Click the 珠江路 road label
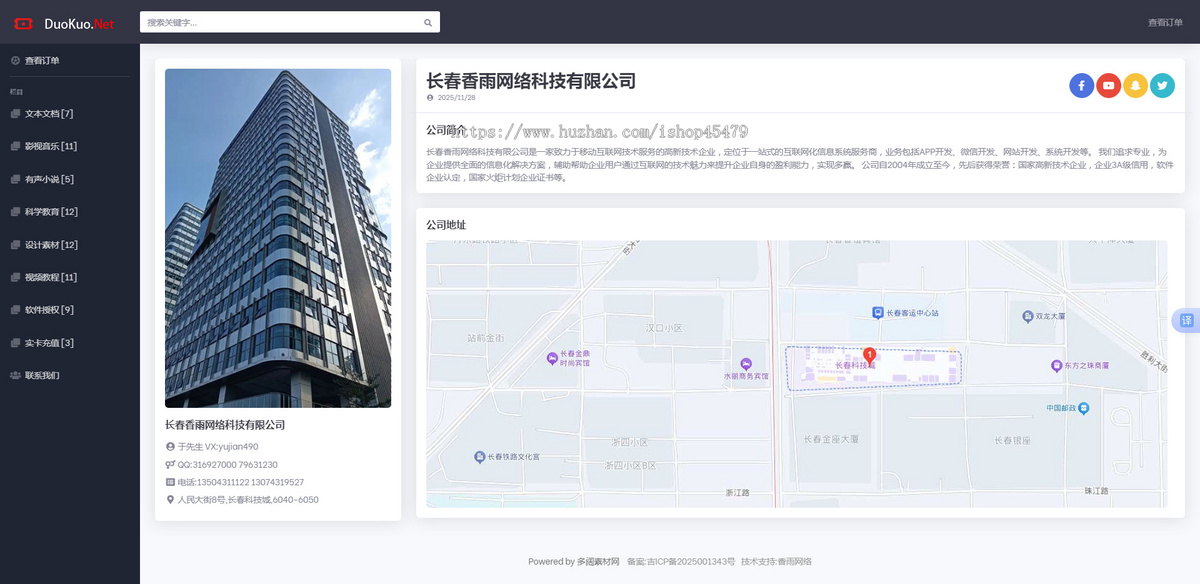The image size is (1200, 584). click(x=1096, y=491)
